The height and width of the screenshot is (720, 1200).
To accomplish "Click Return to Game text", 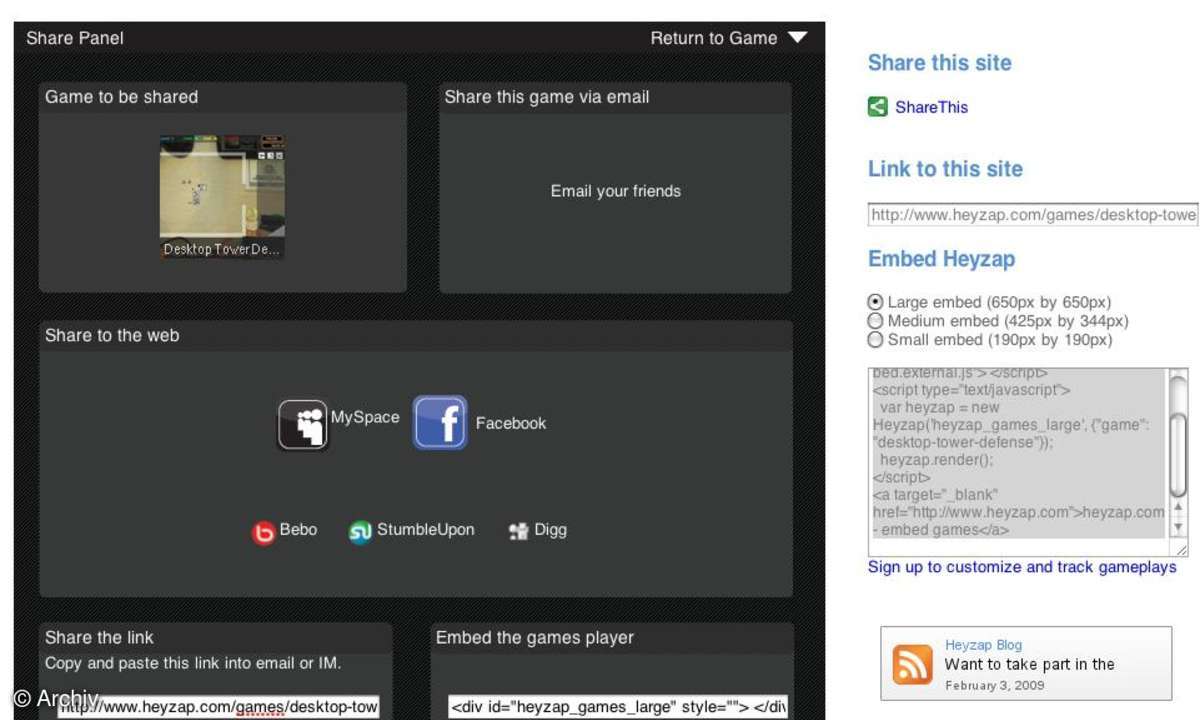I will (x=714, y=38).
